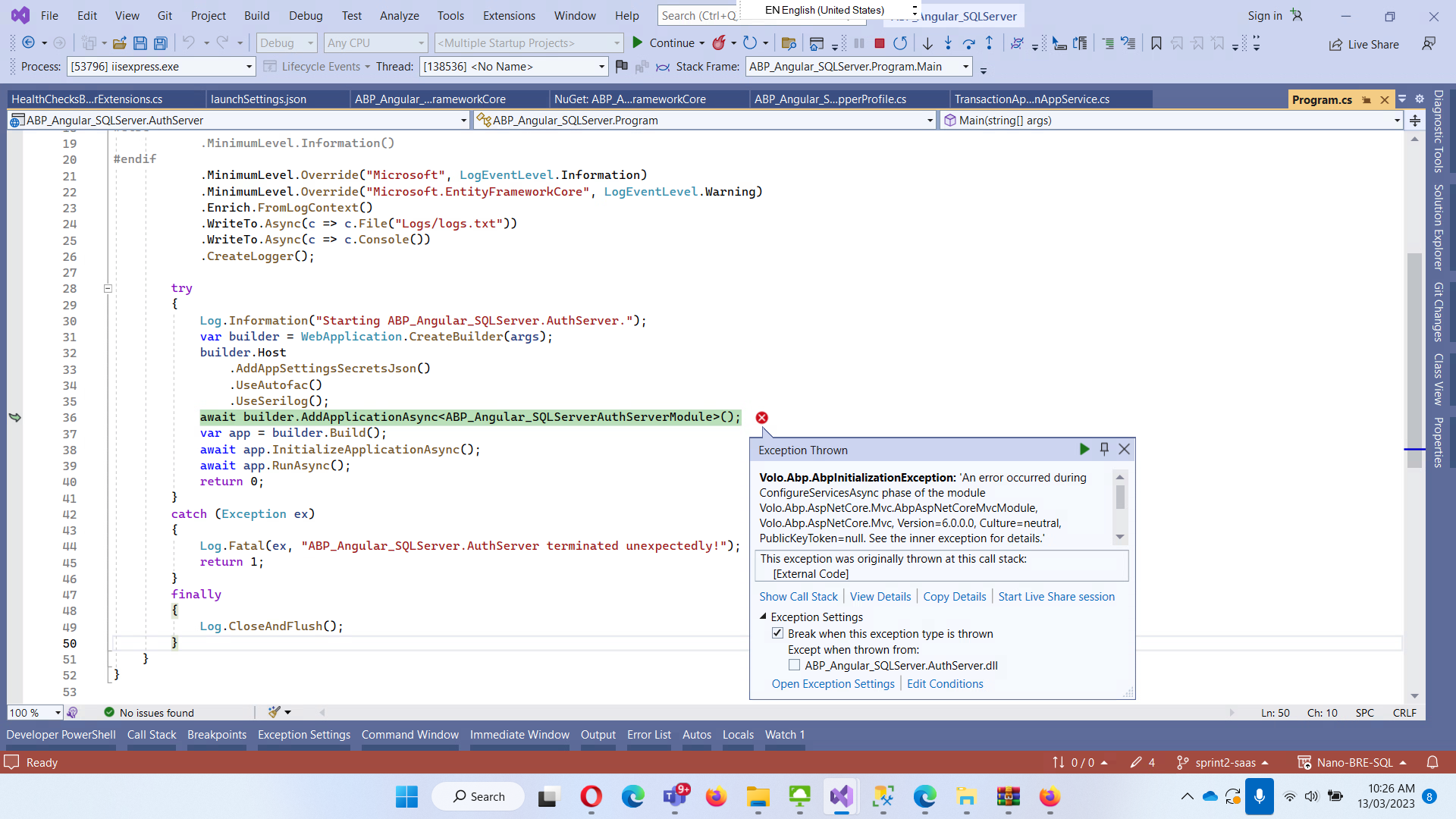Uncheck Break when this exception type is thrown
The image size is (1456, 819).
(777, 633)
